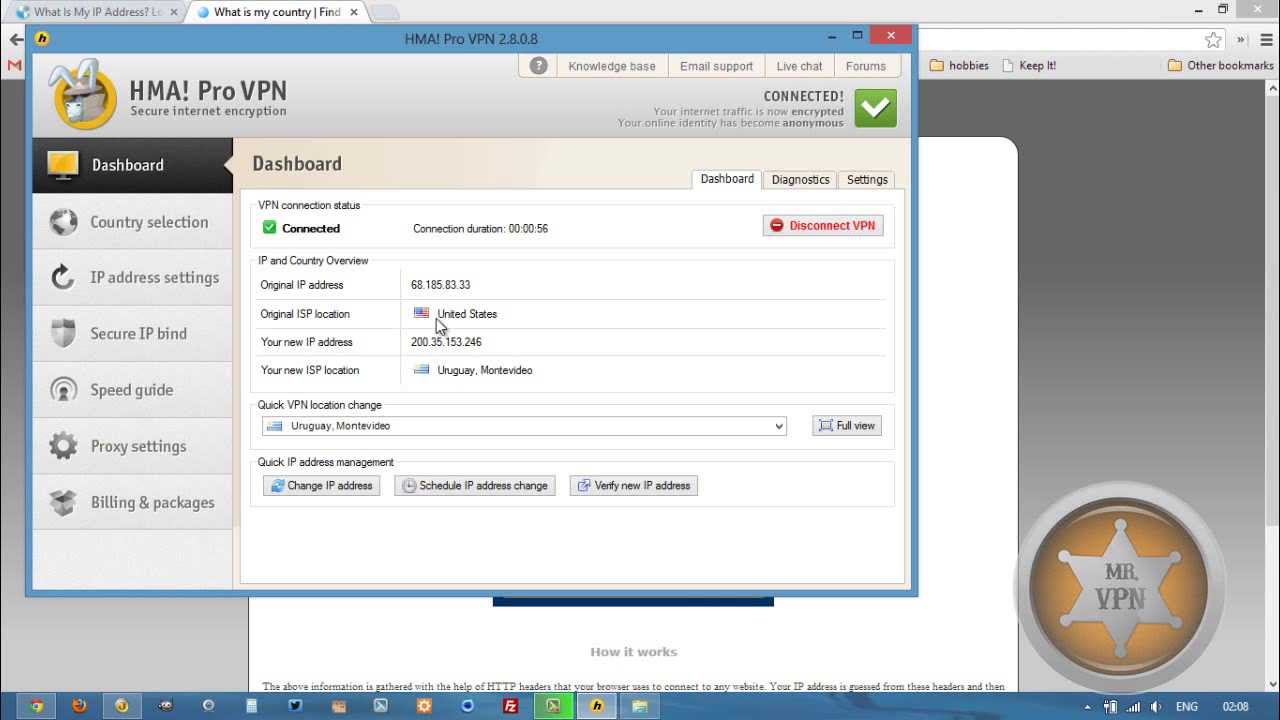This screenshot has width=1280, height=720.
Task: Click ENG language indicator
Action: 1186,706
